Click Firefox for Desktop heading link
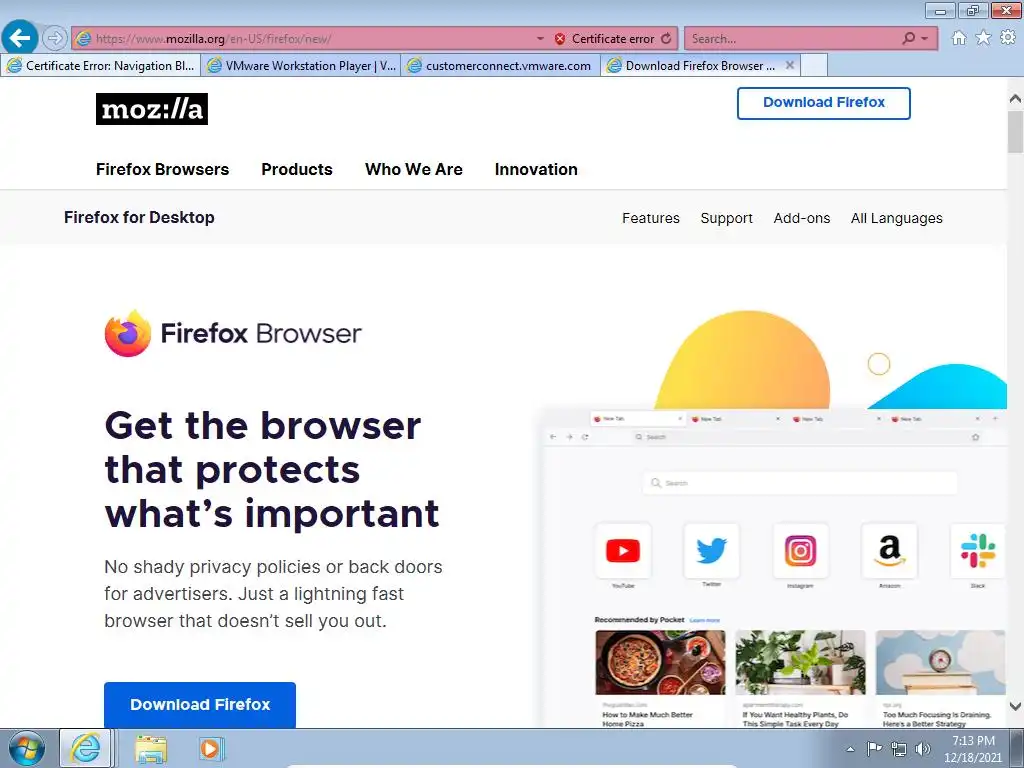 (x=138, y=217)
